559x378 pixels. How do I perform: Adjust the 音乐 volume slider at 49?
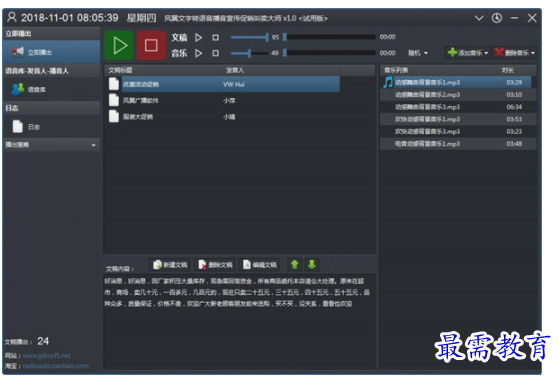click(250, 53)
